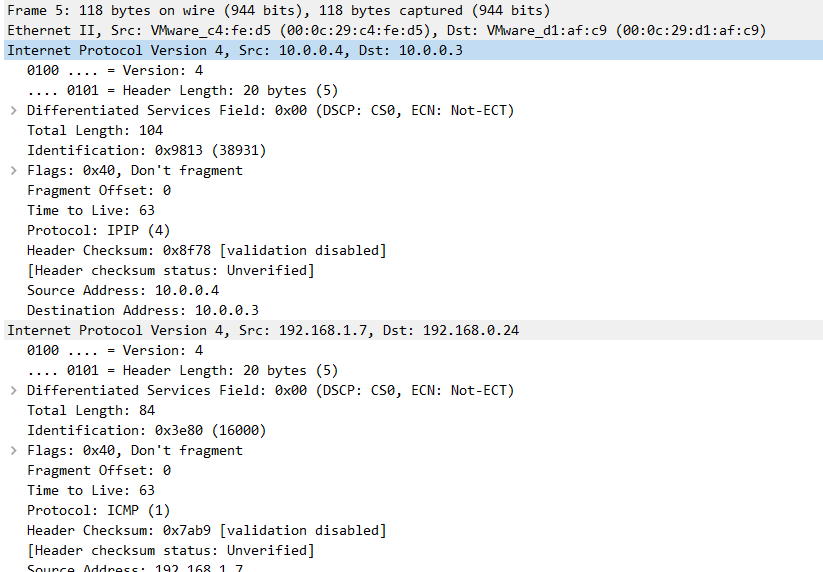Expand the inner Flags 0x40 row
This screenshot has width=823, height=572.
pos(14,451)
